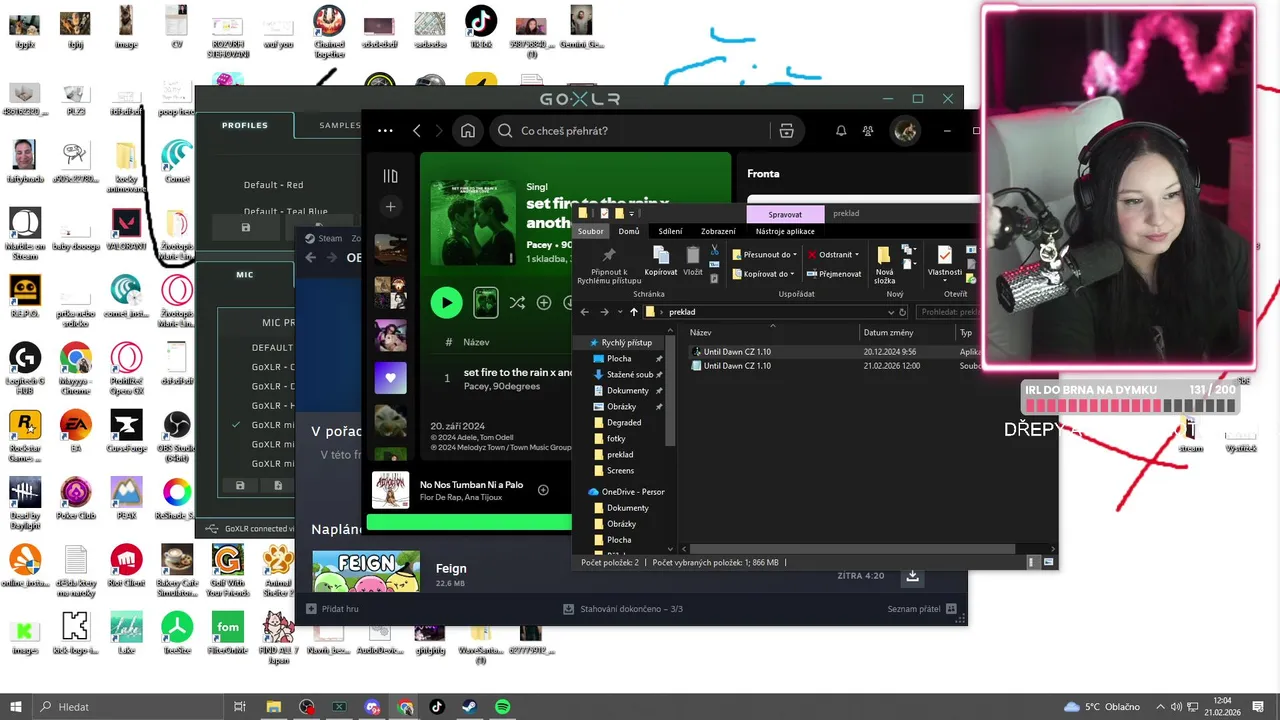Click Spotify Home icon
Screen dimensions: 1280x720
(x=467, y=131)
